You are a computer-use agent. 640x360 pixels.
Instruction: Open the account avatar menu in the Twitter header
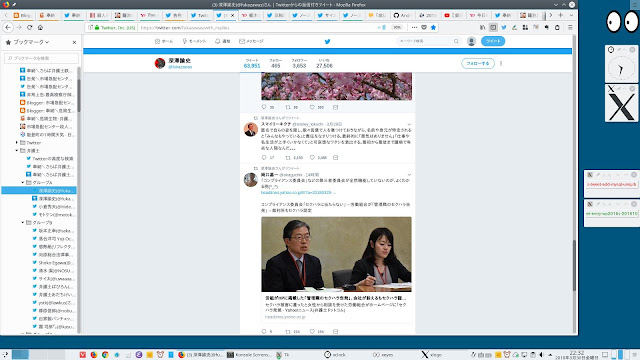pyautogui.click(x=471, y=41)
